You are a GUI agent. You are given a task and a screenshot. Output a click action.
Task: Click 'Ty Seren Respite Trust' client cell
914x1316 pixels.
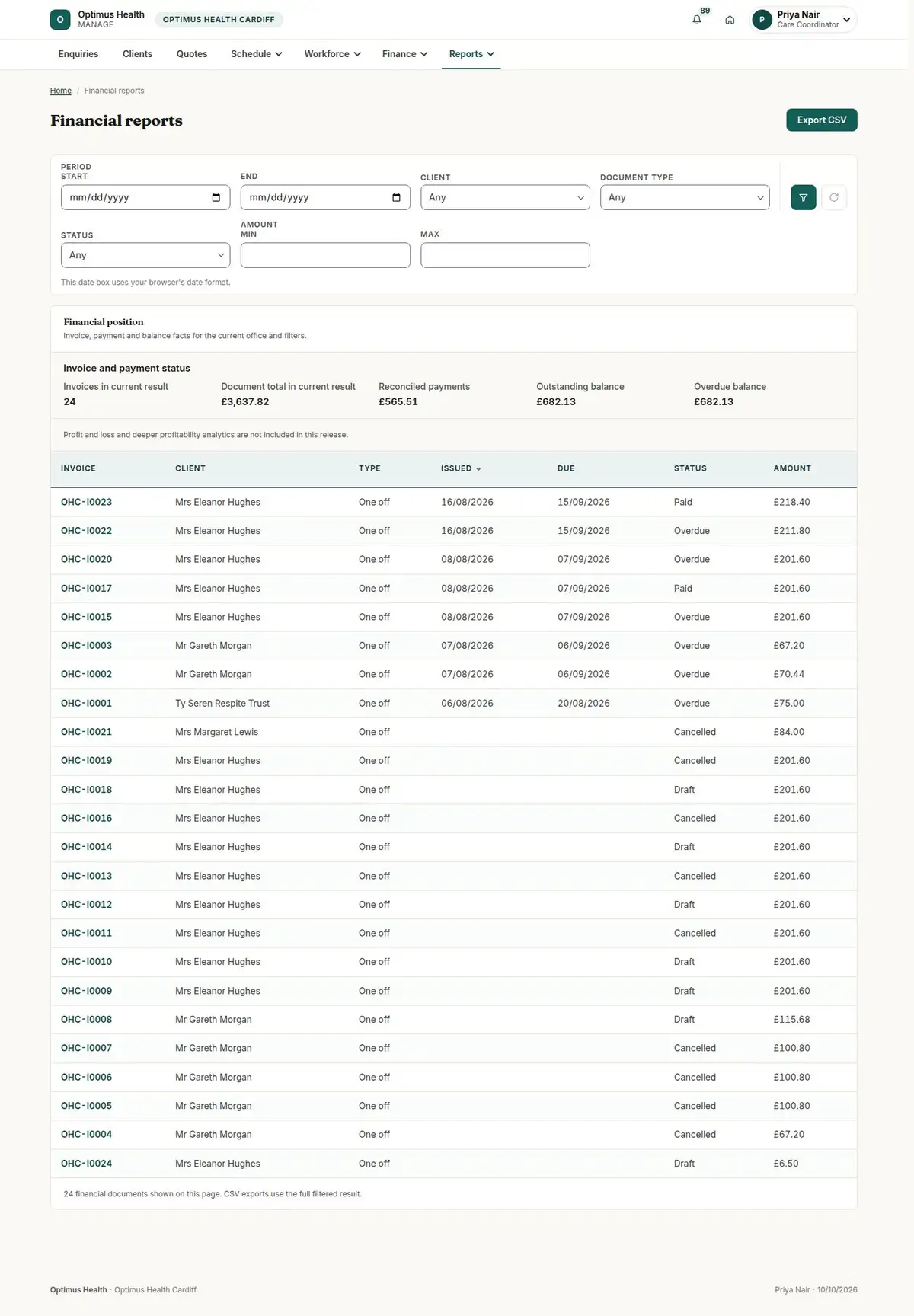coord(222,704)
